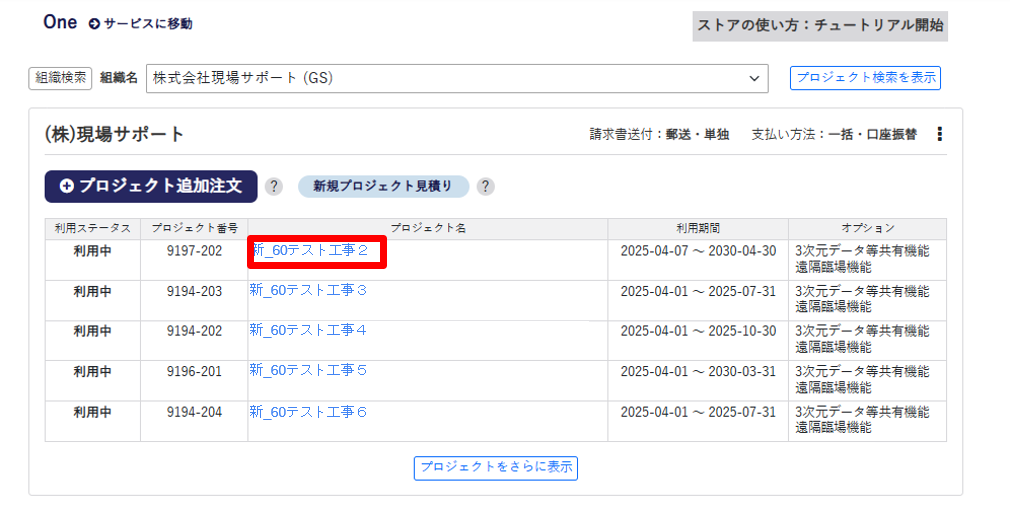Open the three-dot menu for (株)現場サポート
Screen dimensions: 1010x511
click(x=940, y=134)
